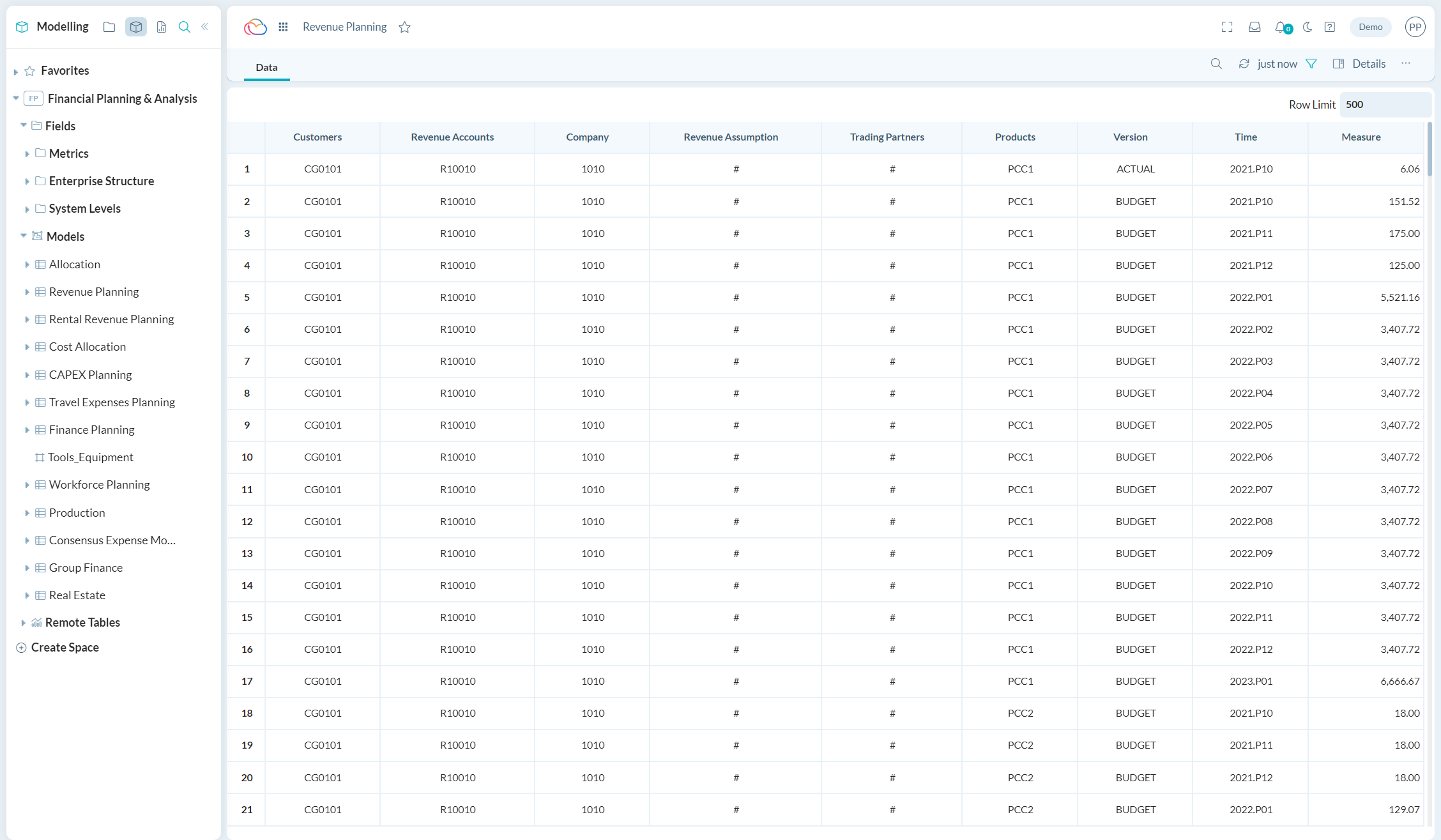Toggle the Details side panel
This screenshot has width=1441, height=840.
click(x=1359, y=64)
